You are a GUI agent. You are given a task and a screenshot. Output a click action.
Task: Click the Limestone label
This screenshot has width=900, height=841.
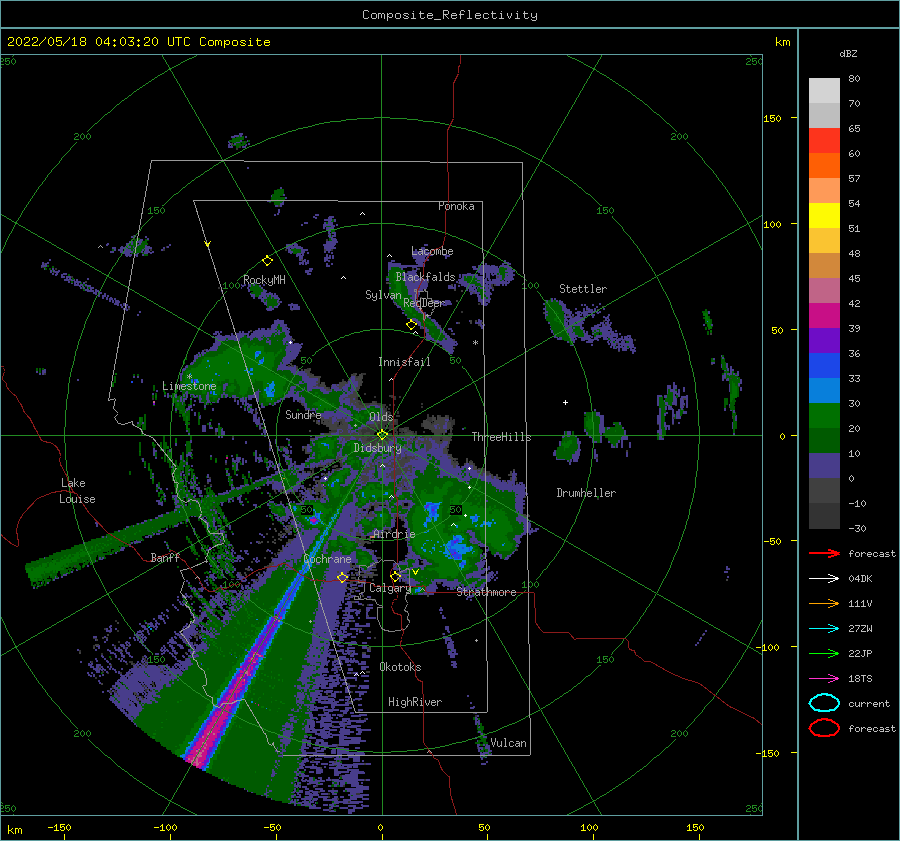(189, 386)
